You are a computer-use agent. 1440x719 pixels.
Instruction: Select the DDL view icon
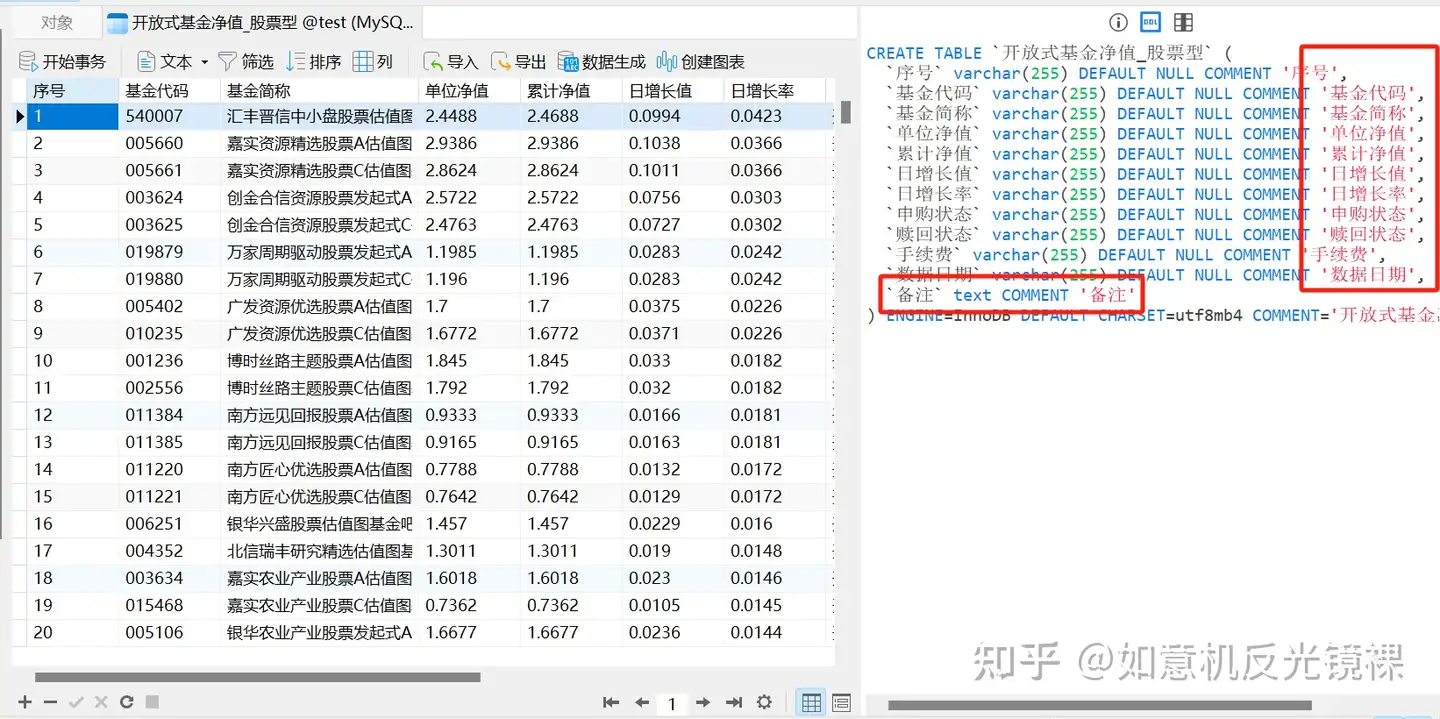pos(1151,22)
